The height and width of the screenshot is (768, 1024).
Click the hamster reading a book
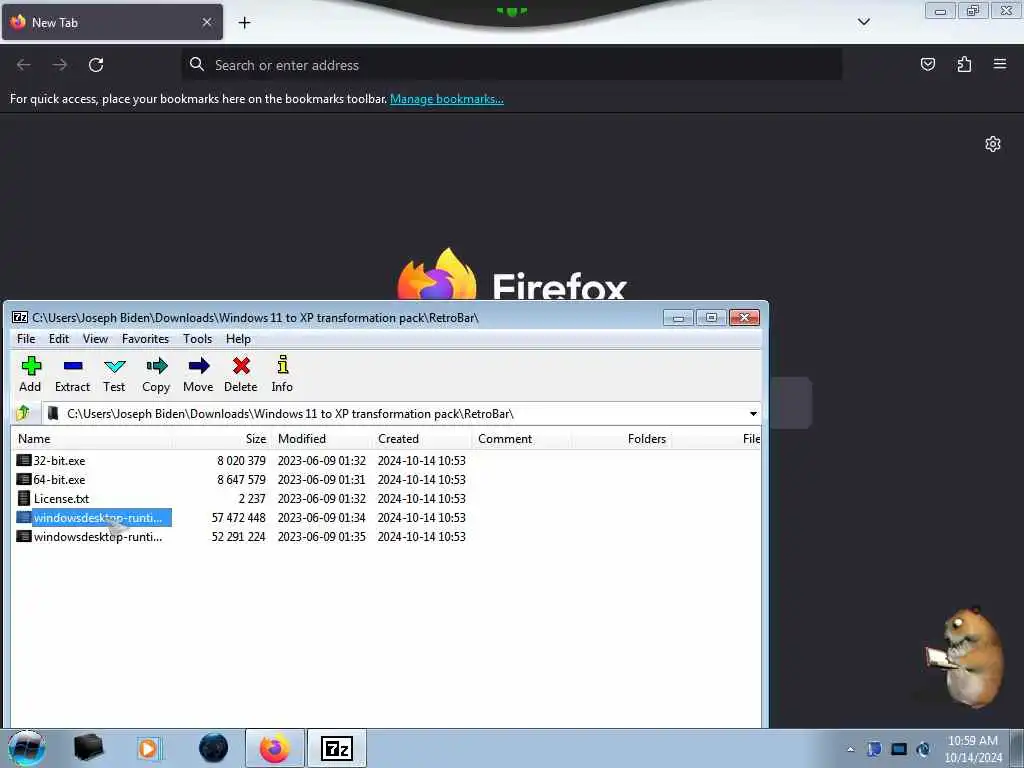[965, 656]
